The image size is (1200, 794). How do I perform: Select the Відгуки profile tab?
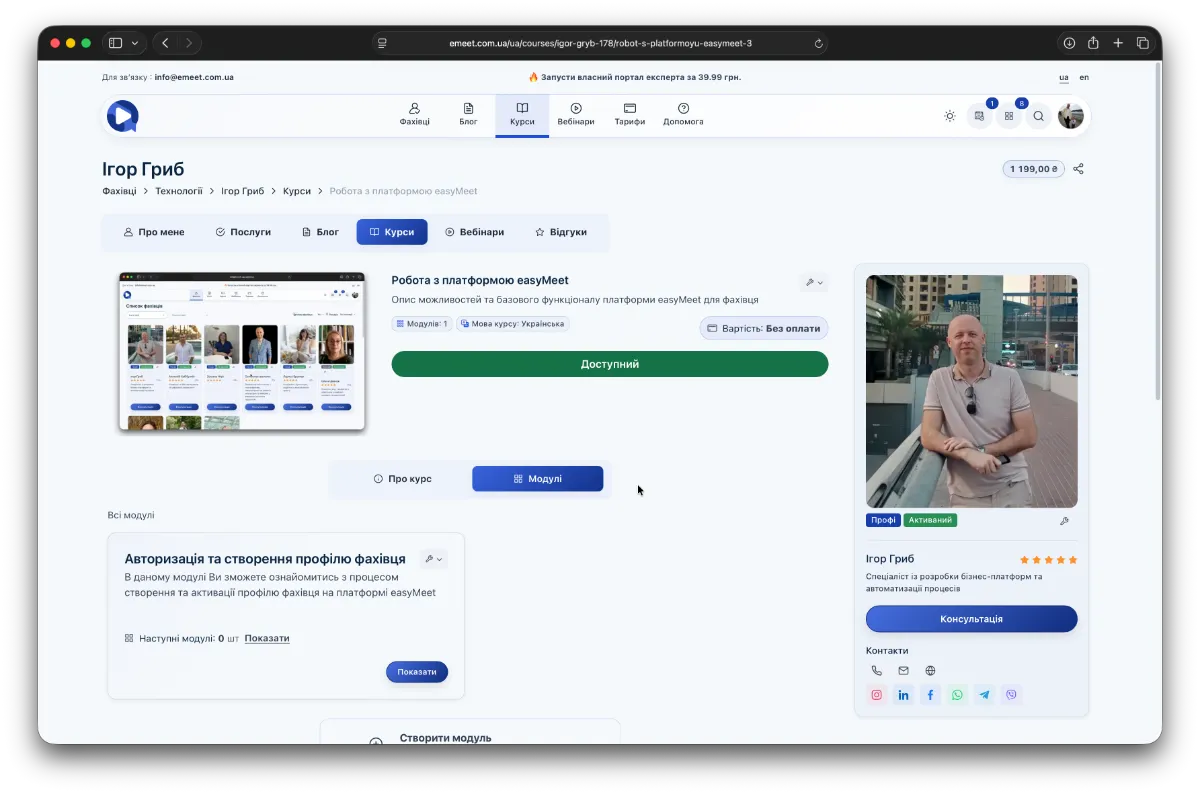[x=560, y=232]
